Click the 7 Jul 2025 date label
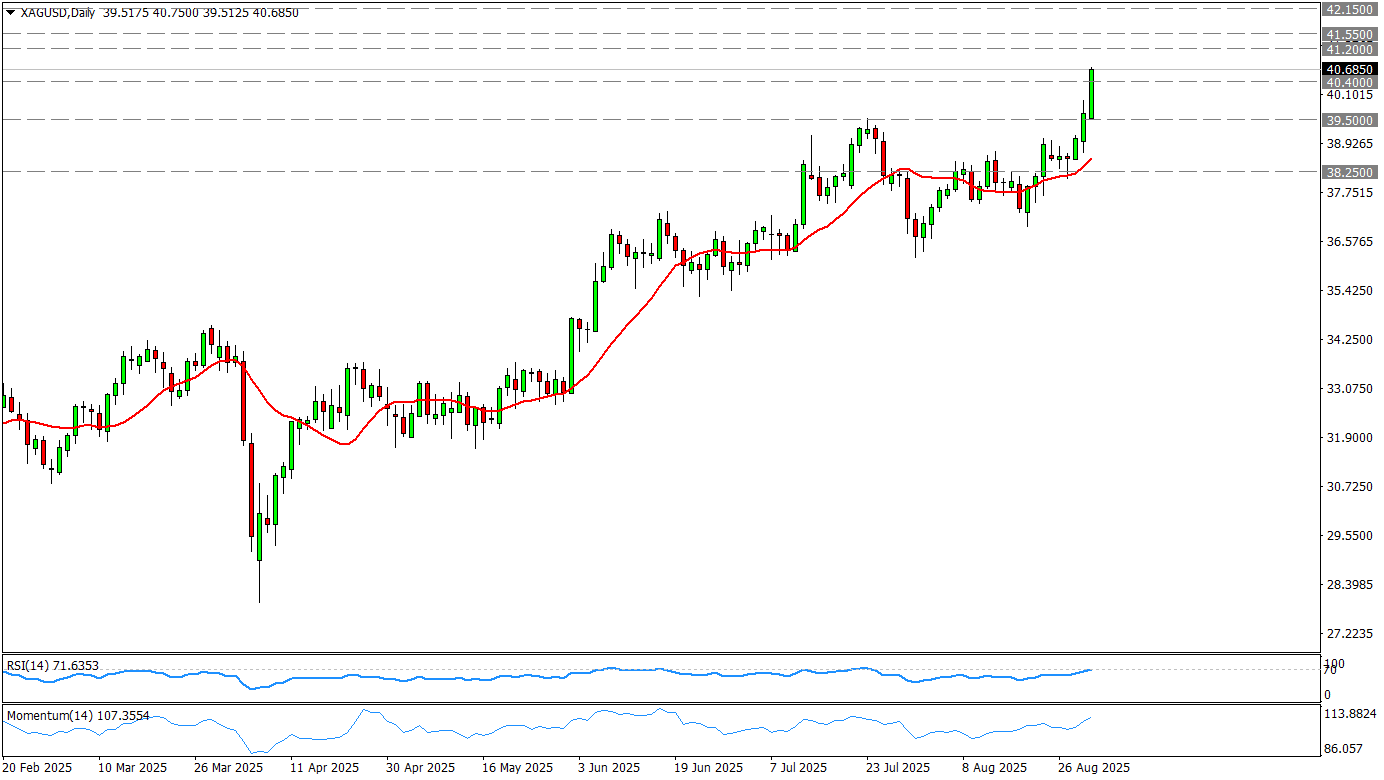The image size is (1384, 780). pos(799,768)
